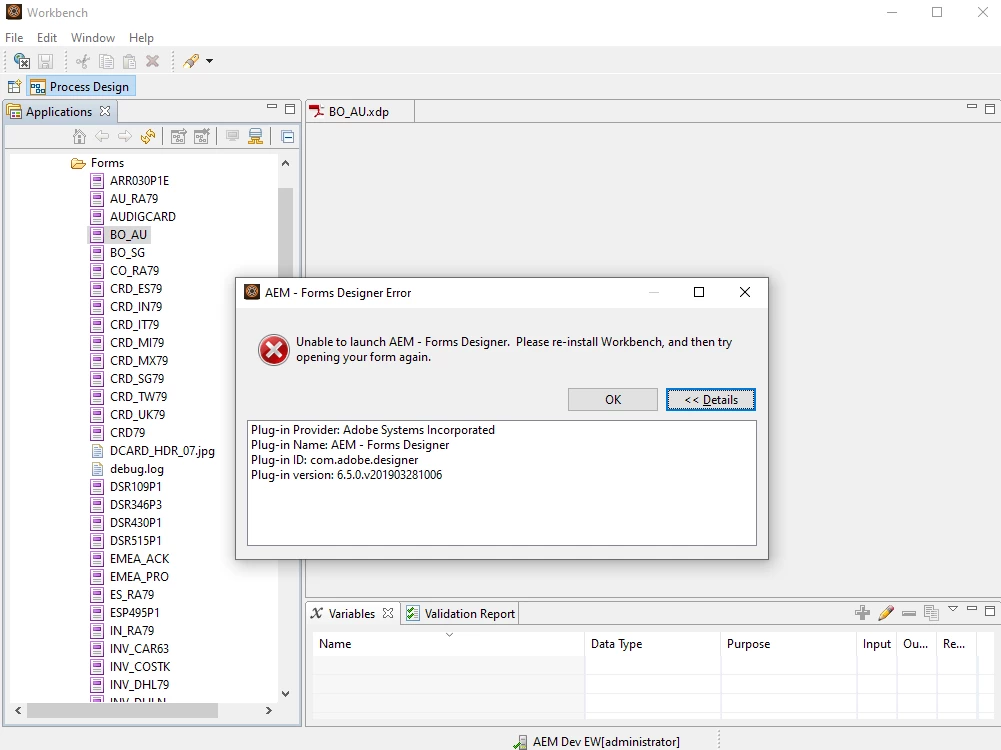Click the server deploy icon in Applications toolbar
Screen dimensions: 1001x750
pyautogui.click(x=255, y=136)
